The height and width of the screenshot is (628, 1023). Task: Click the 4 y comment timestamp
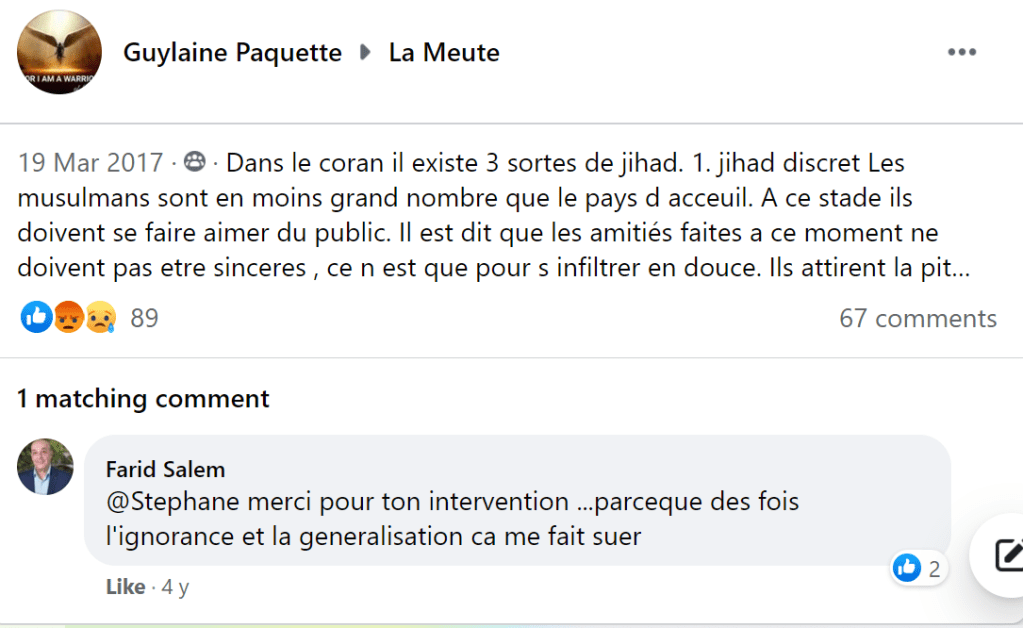coord(174,587)
